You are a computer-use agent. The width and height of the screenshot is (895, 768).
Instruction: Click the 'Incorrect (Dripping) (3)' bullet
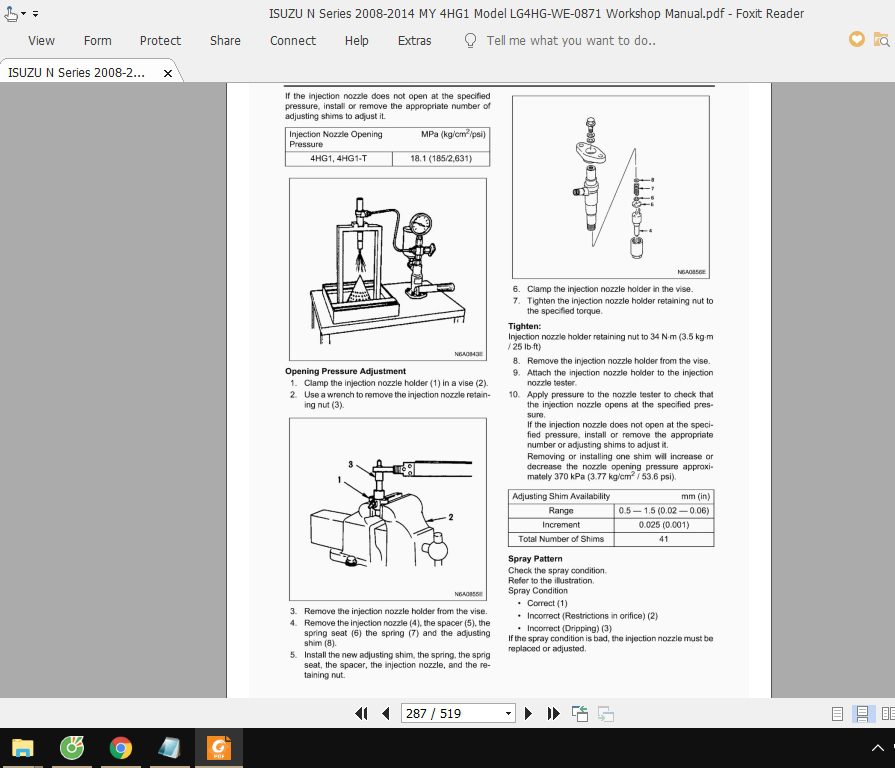click(x=569, y=628)
